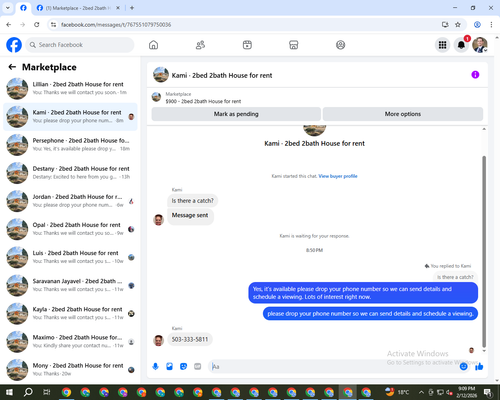Click the More options button
Viewport: 500px width, 400px height.
[403, 114]
